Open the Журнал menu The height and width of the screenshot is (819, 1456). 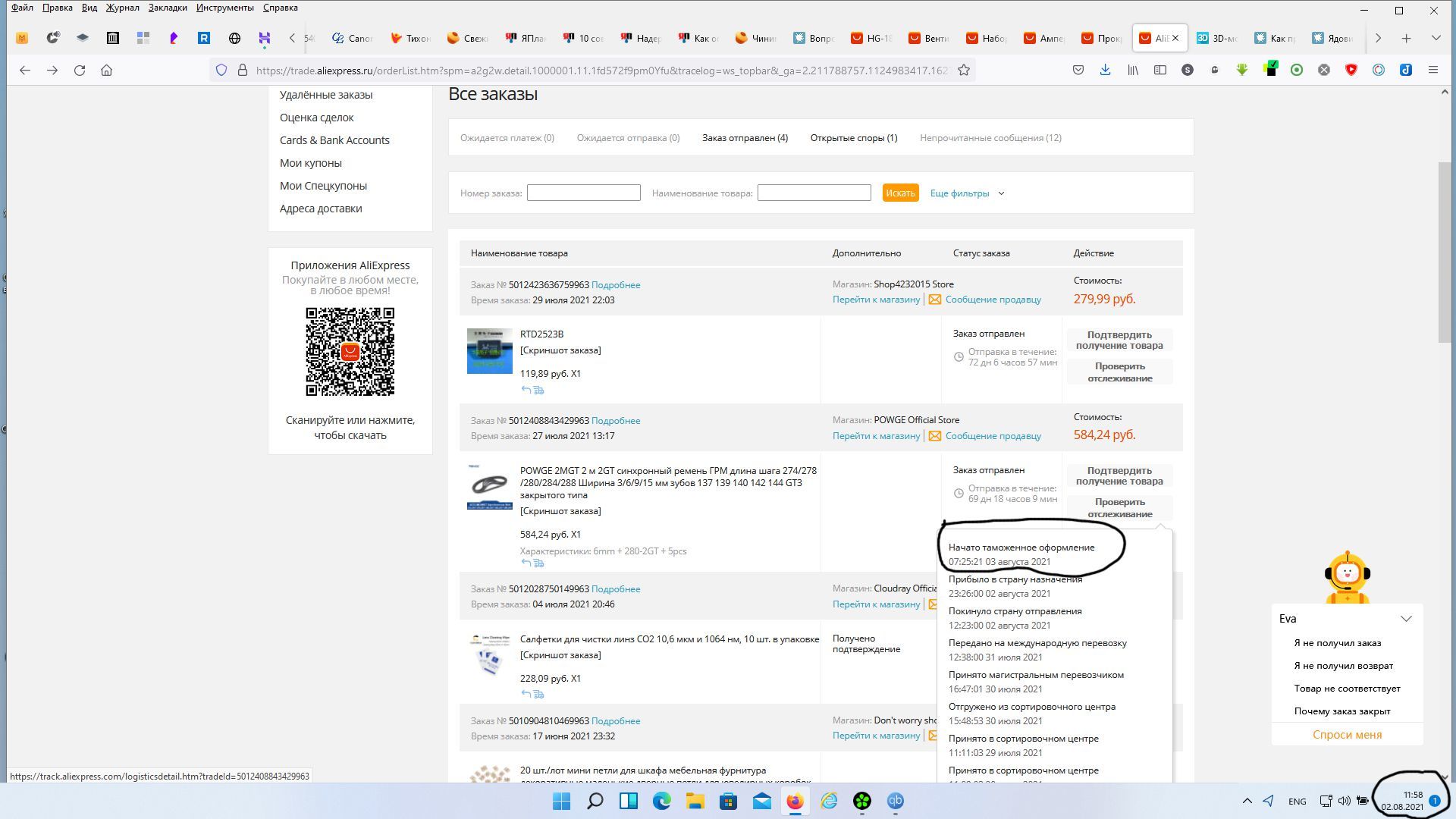122,8
